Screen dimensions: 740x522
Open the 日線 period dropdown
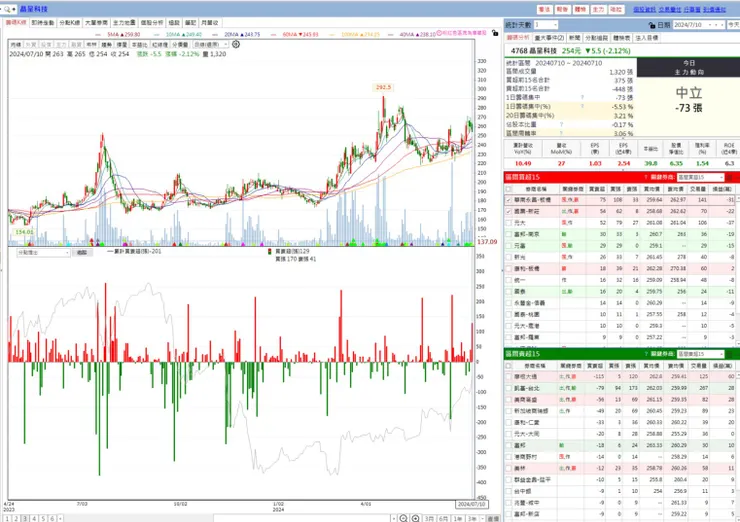211,44
